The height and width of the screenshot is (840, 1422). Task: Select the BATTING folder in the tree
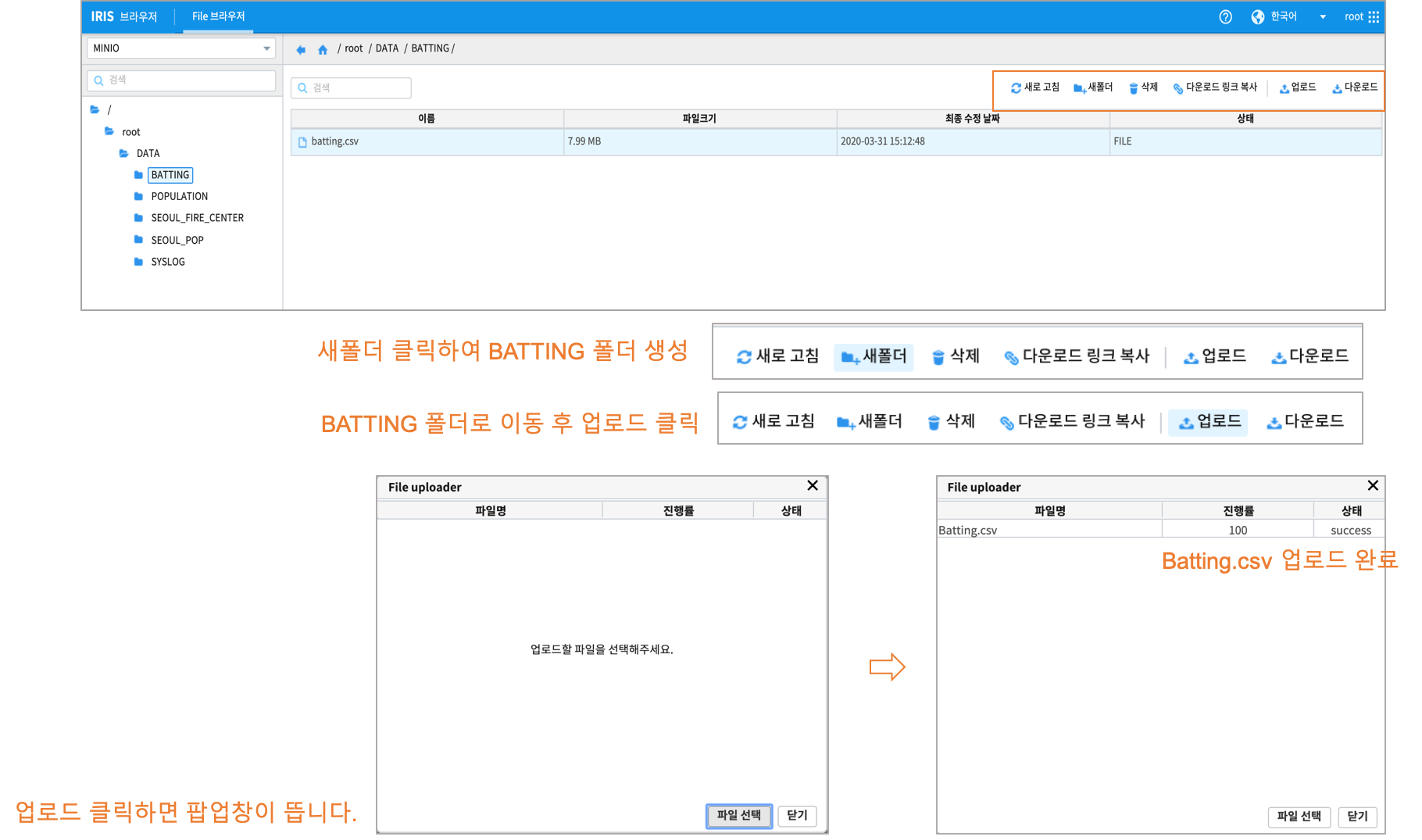click(170, 175)
